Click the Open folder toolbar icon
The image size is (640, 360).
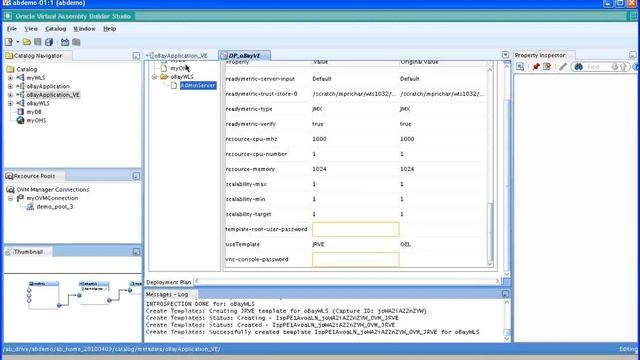(27, 42)
